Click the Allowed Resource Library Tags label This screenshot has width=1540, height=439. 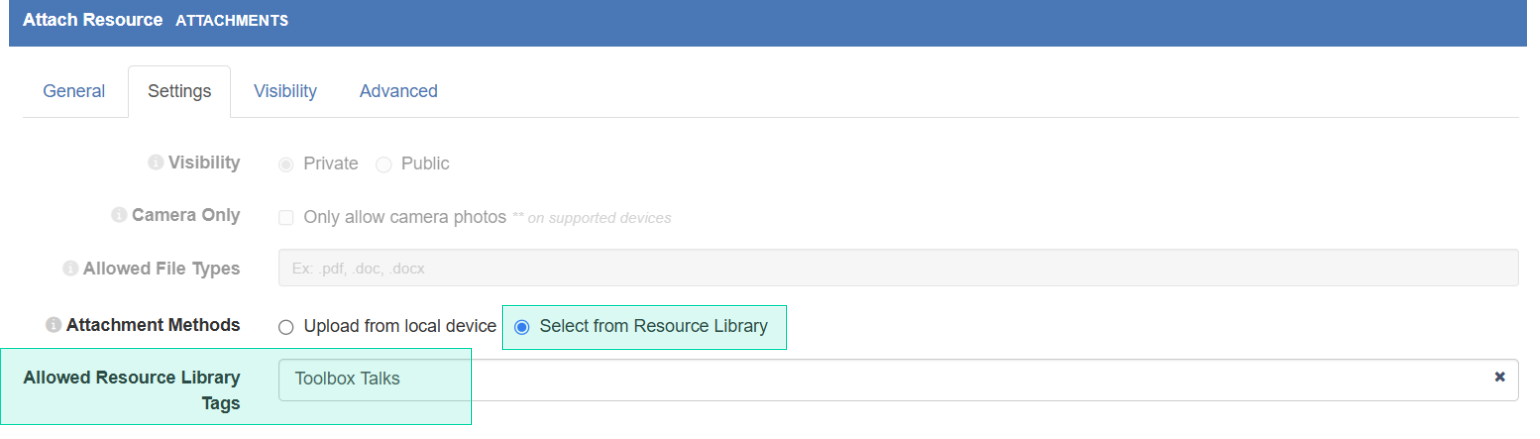click(x=131, y=391)
